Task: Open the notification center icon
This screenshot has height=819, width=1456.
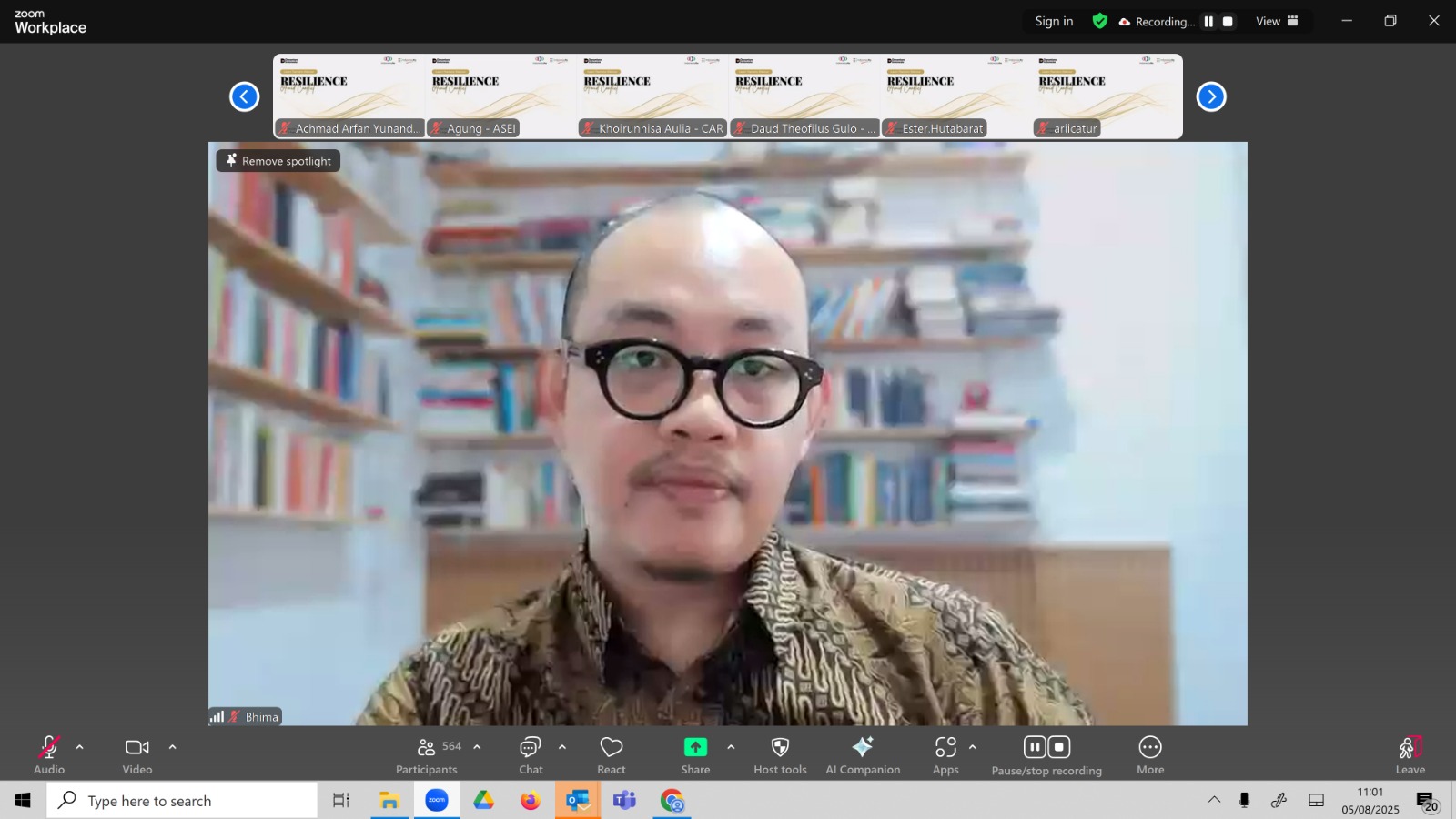Action: (1426, 801)
